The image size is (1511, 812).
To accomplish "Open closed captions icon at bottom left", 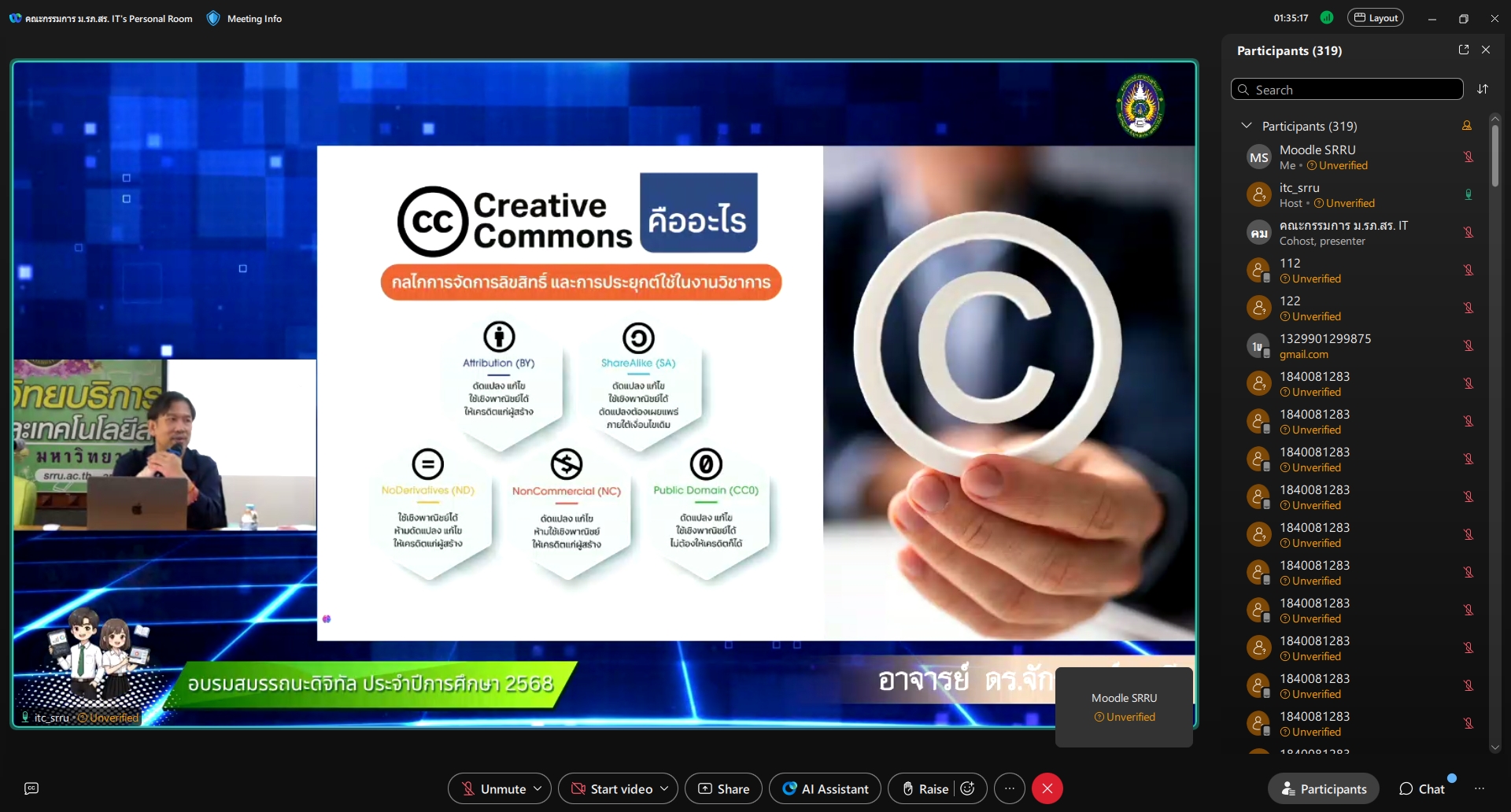I will [x=31, y=788].
